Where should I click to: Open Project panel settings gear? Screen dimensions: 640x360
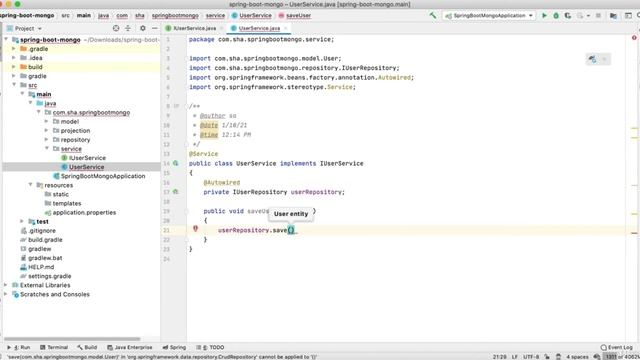[x=142, y=28]
